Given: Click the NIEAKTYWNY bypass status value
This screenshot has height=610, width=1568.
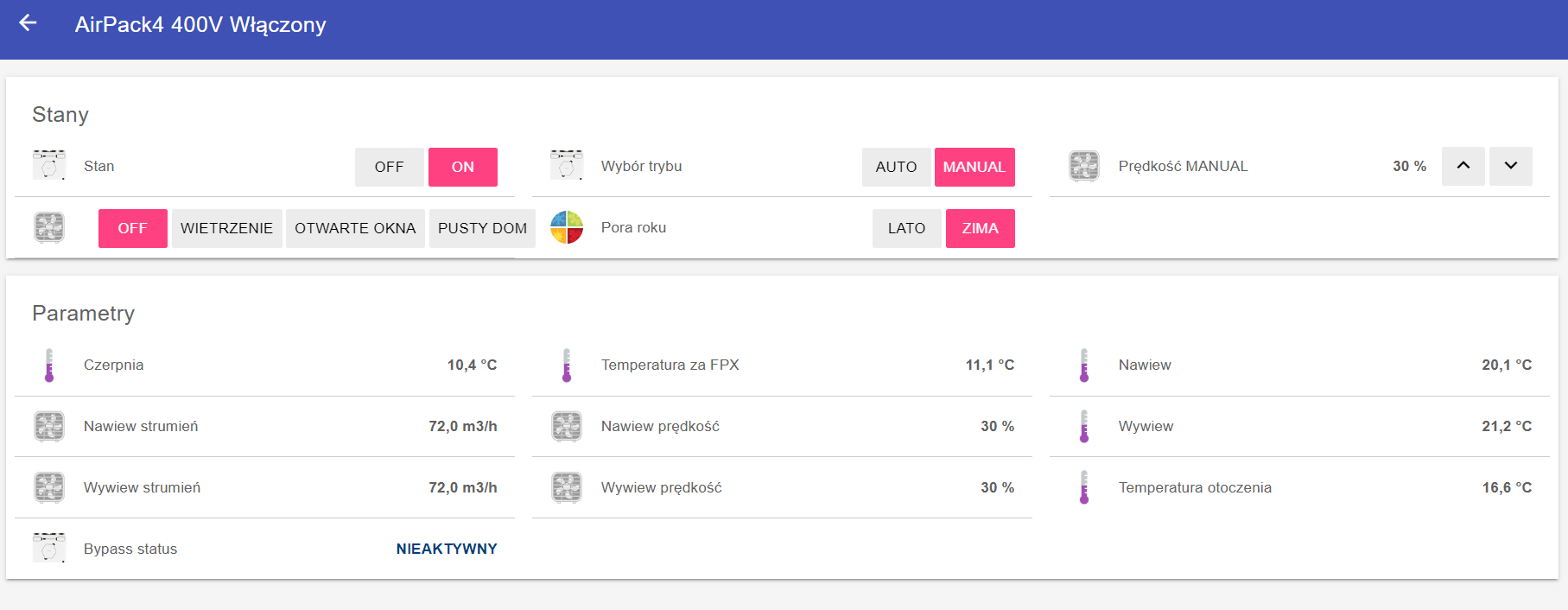Looking at the screenshot, I should pyautogui.click(x=447, y=549).
